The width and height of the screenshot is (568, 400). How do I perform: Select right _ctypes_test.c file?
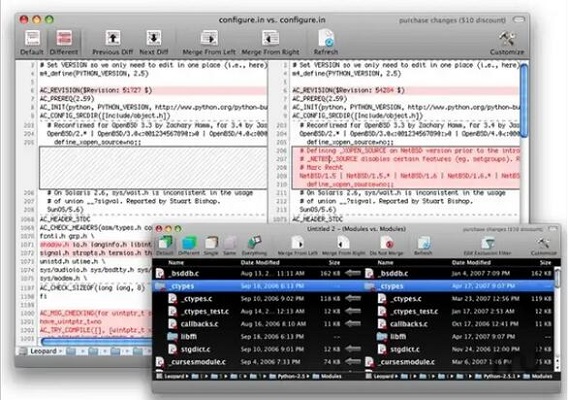pos(414,311)
